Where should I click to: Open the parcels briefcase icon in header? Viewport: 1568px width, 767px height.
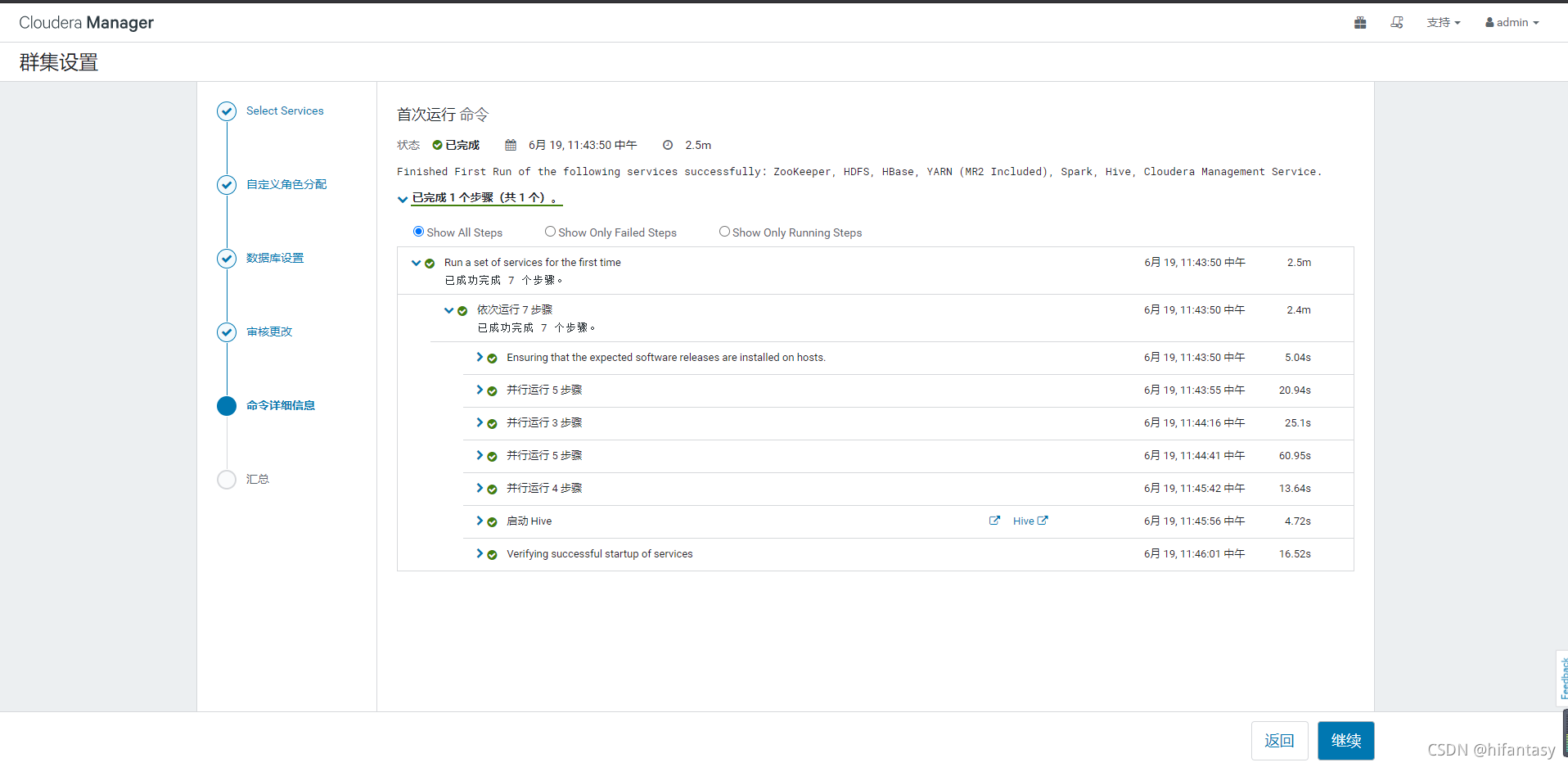click(x=1360, y=23)
